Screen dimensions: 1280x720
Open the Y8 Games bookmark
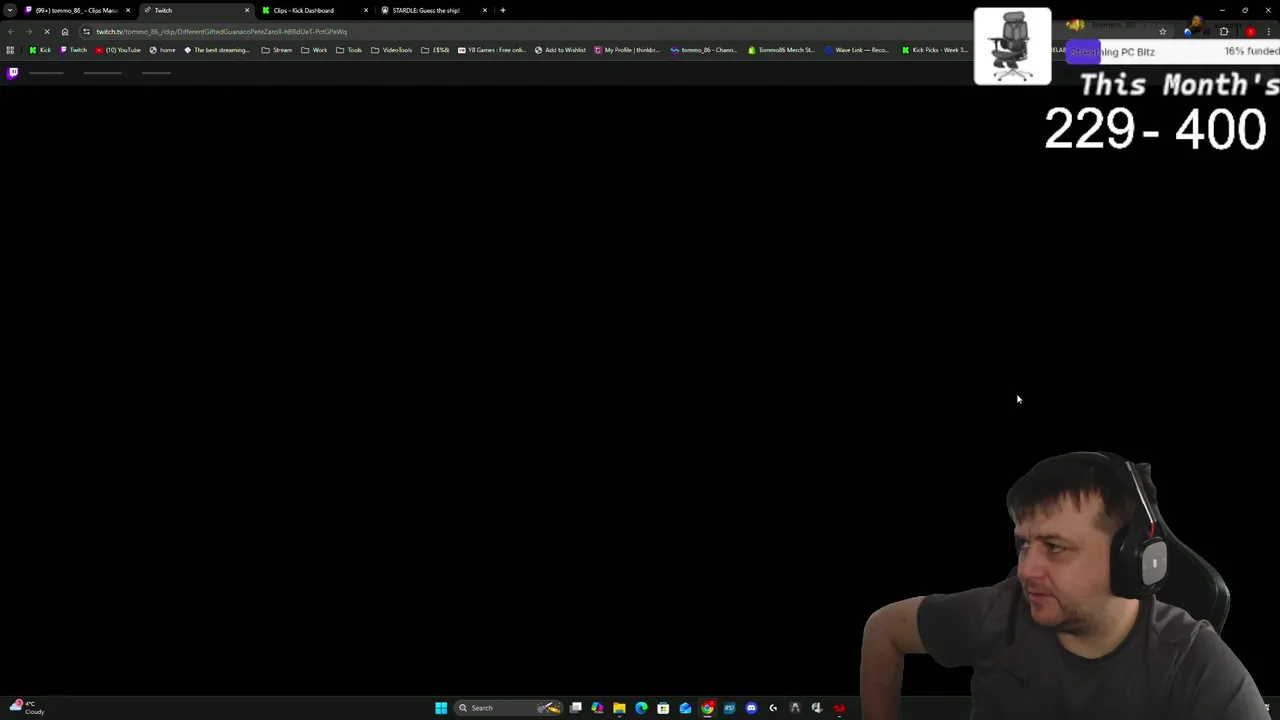(x=491, y=50)
